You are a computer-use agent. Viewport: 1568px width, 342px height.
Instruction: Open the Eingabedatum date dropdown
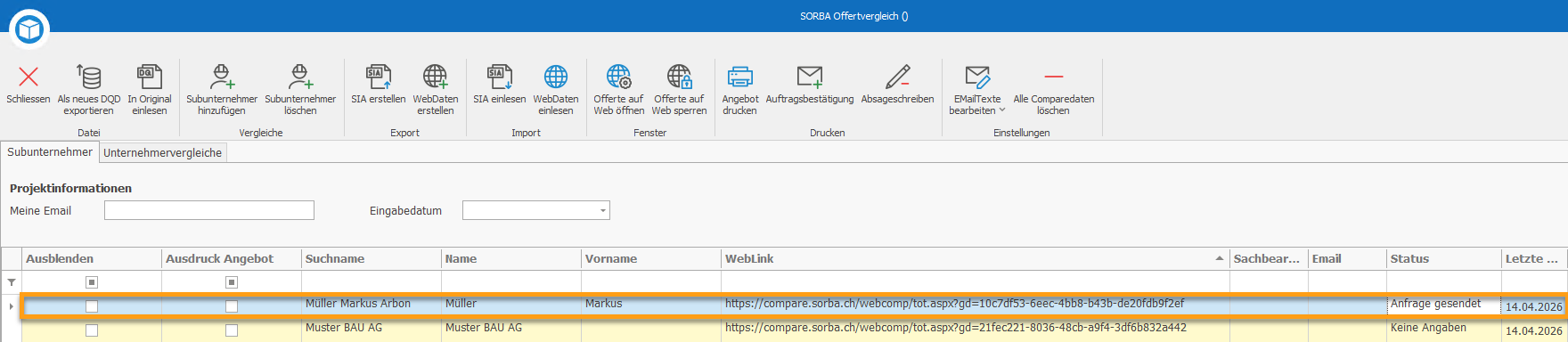point(603,211)
